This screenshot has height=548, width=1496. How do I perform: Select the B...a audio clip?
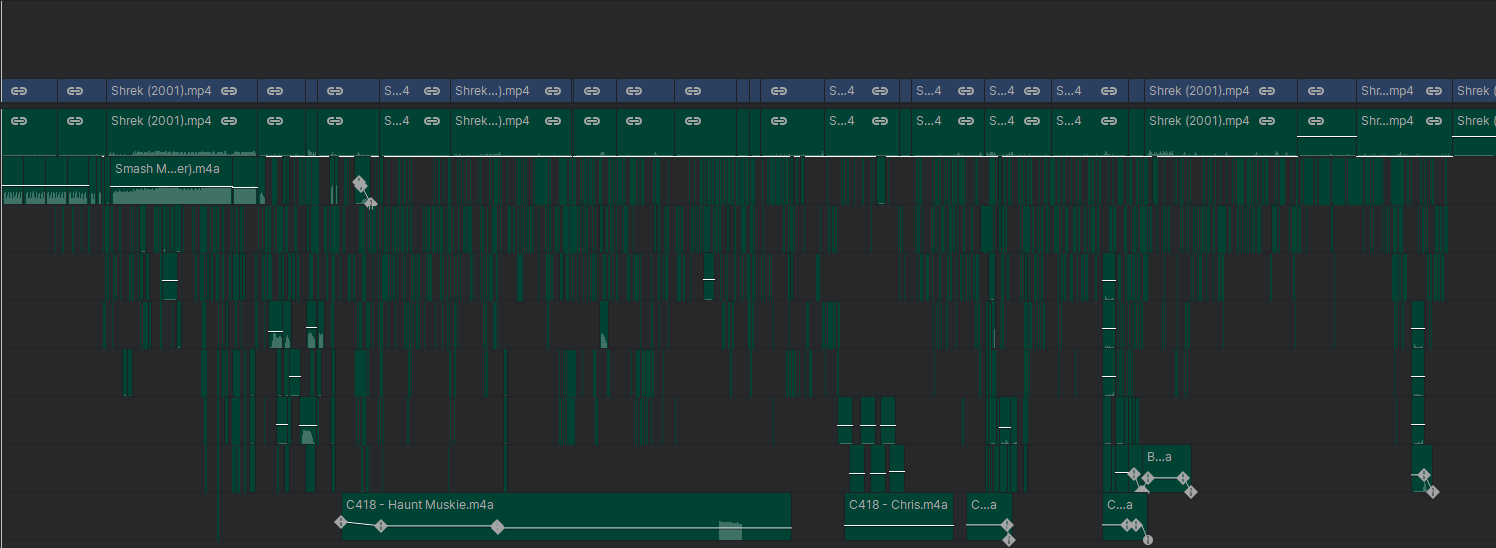tap(1167, 468)
